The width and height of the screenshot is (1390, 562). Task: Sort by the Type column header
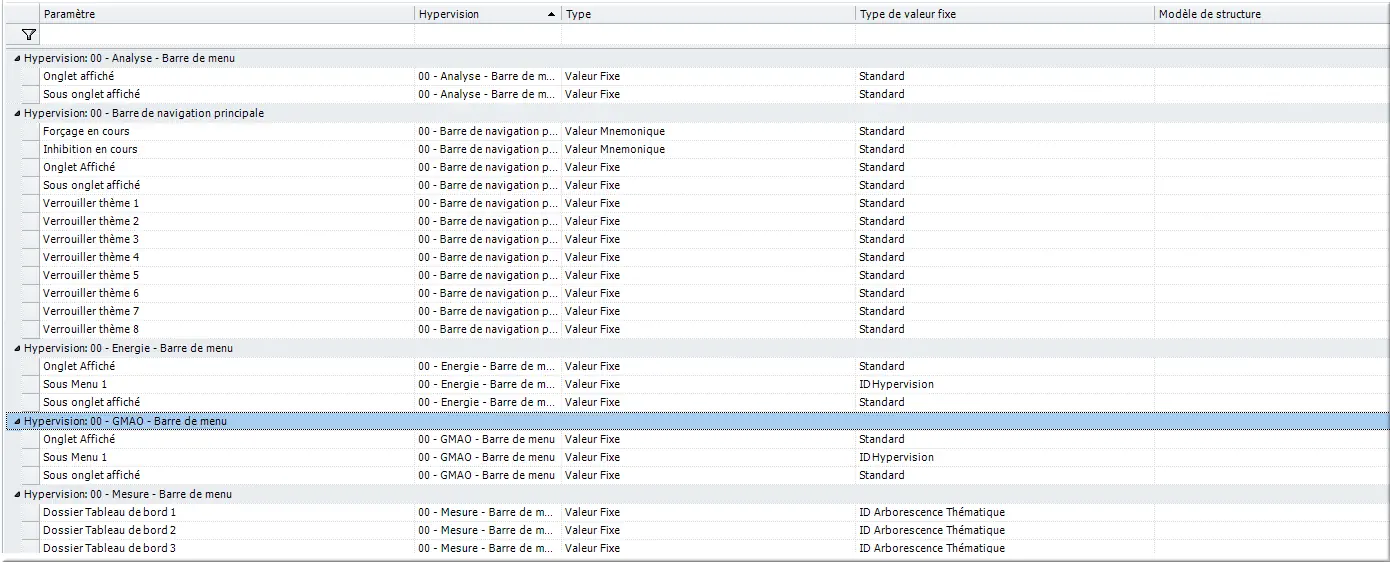[x=707, y=15]
